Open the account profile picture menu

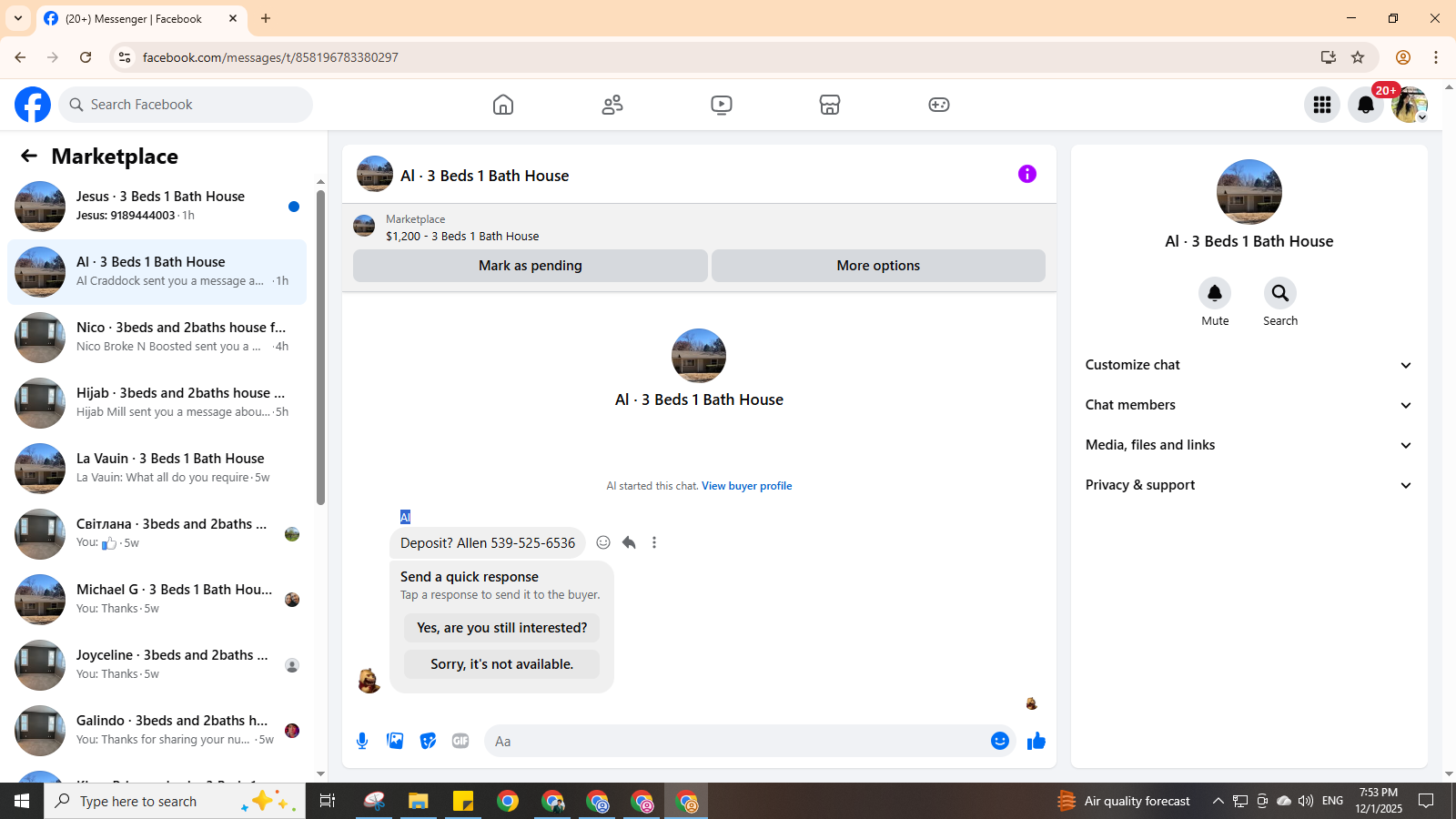click(1410, 105)
